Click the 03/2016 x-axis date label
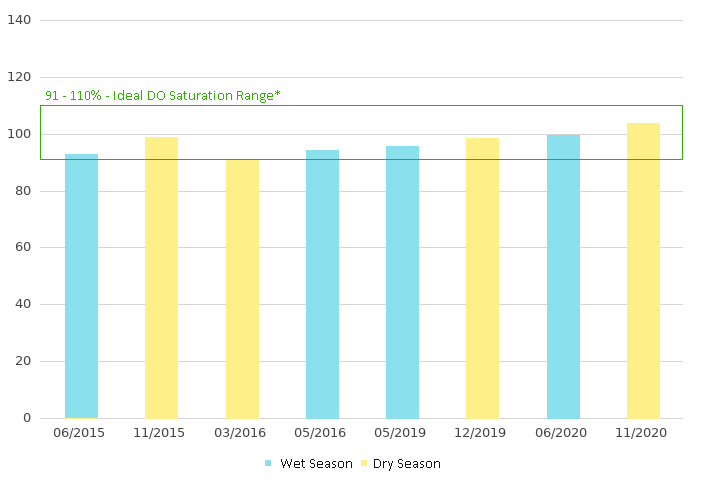 pyautogui.click(x=242, y=432)
